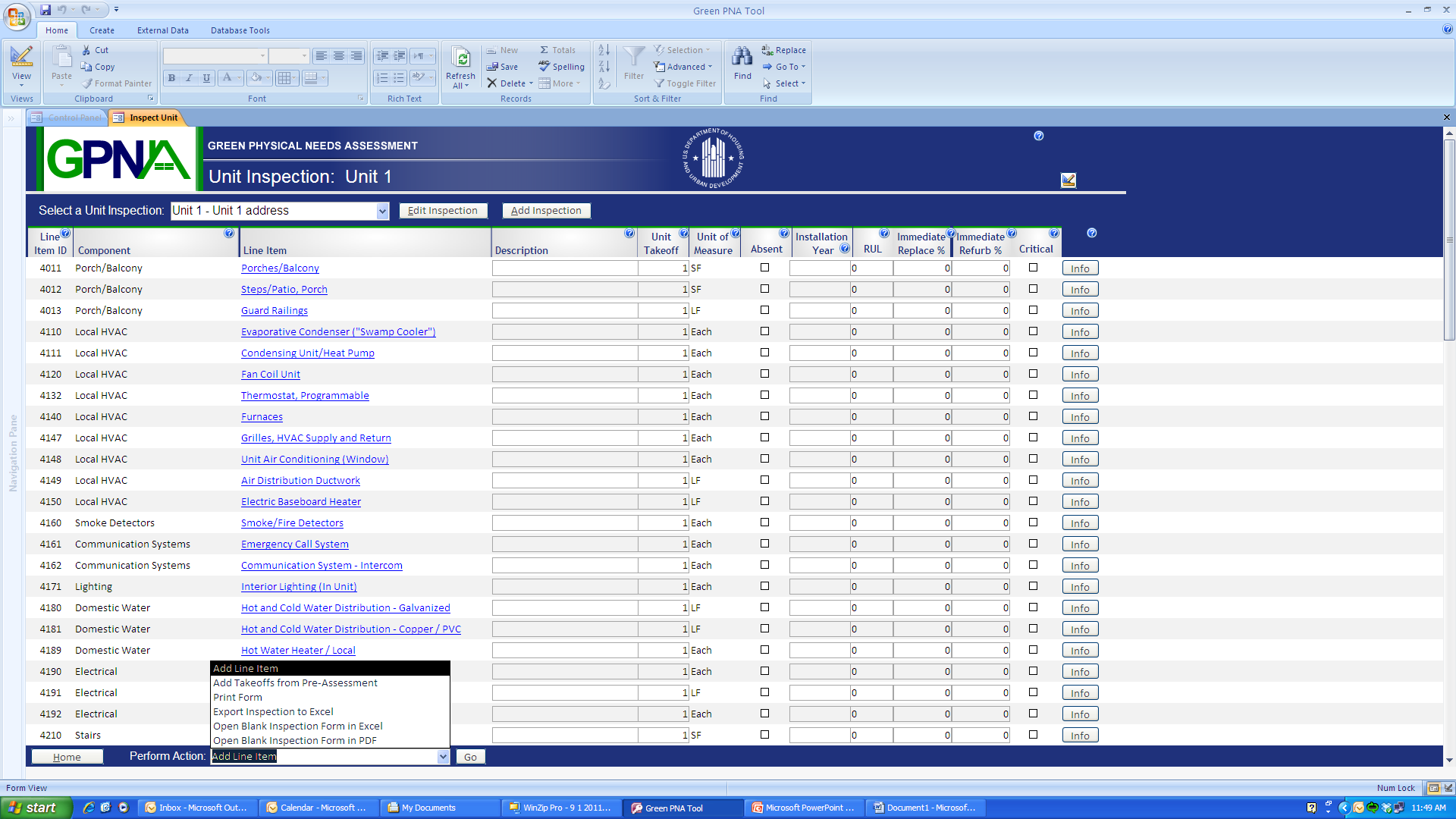Open the Perform Action dropdown arrow
Viewport: 1456px width, 819px height.
[x=443, y=757]
